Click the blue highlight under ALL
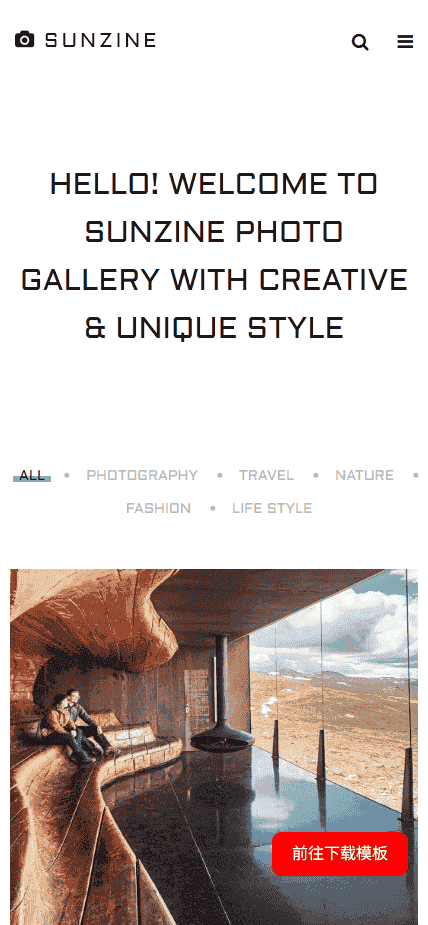This screenshot has width=428, height=925. point(32,479)
